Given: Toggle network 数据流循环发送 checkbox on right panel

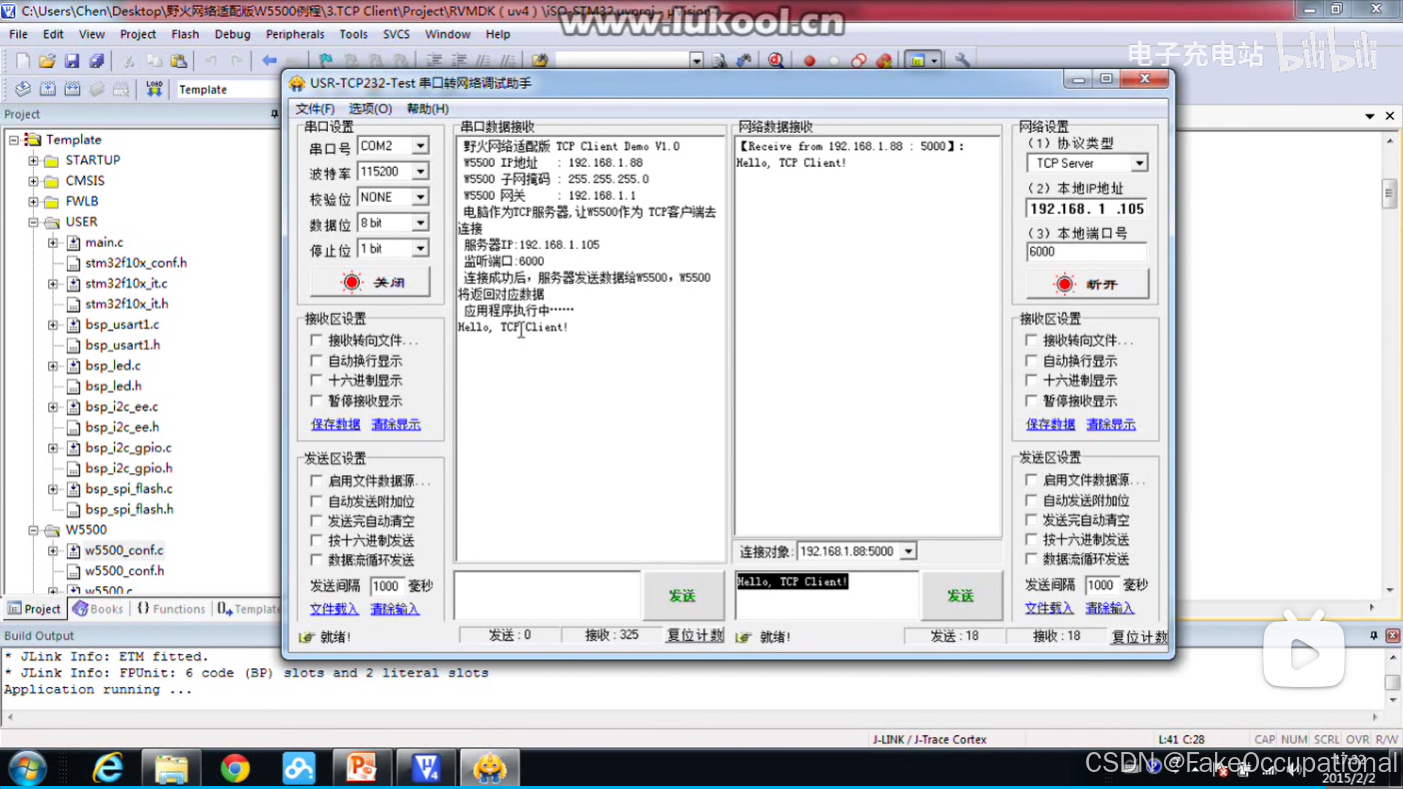Looking at the screenshot, I should pos(1032,559).
